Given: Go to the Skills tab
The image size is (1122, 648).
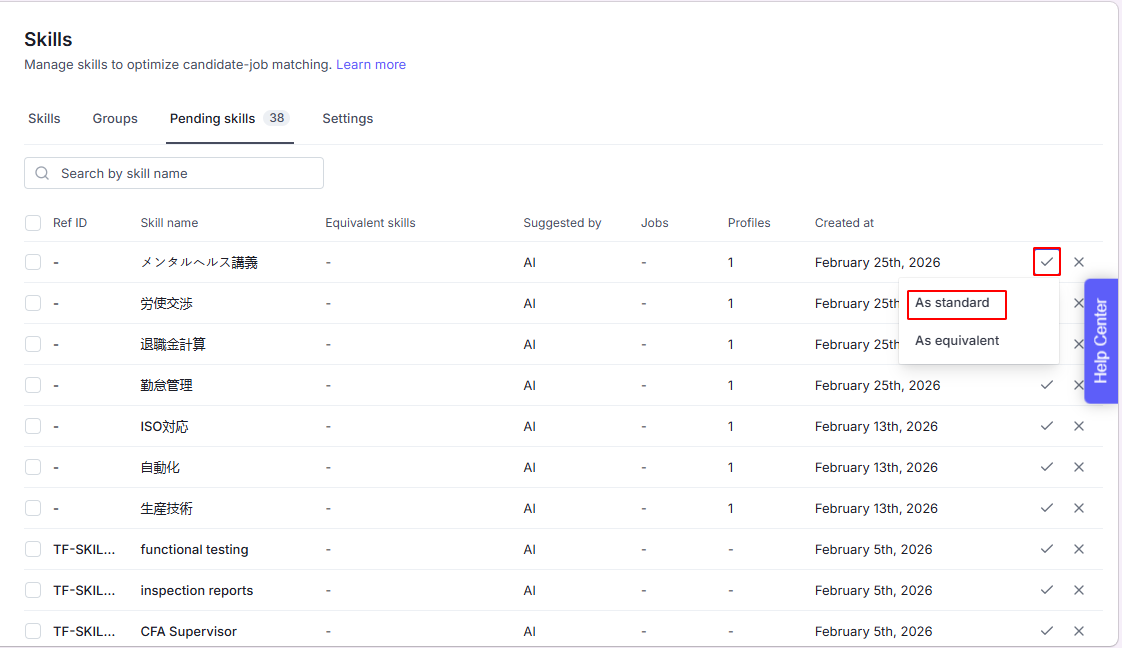Looking at the screenshot, I should (44, 119).
